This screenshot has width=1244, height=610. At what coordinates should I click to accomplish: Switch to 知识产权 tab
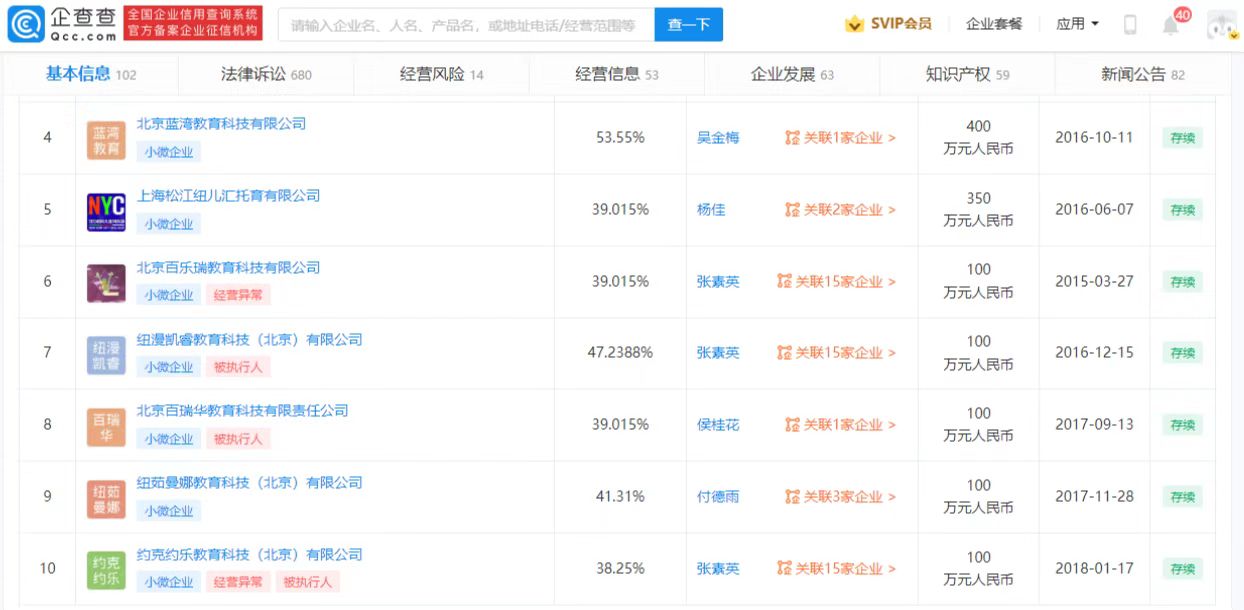[x=967, y=74]
